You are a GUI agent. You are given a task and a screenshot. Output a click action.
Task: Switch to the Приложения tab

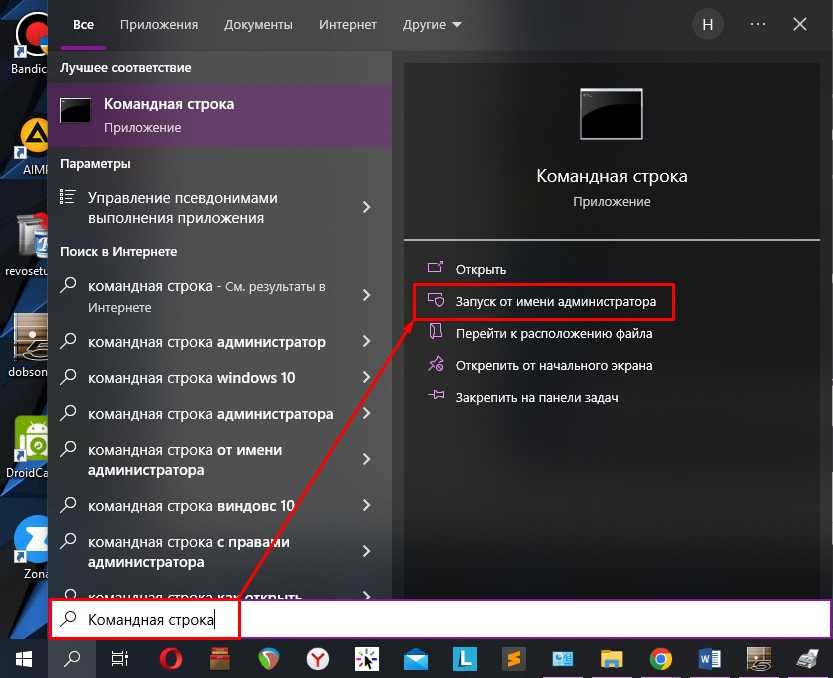pos(159,24)
